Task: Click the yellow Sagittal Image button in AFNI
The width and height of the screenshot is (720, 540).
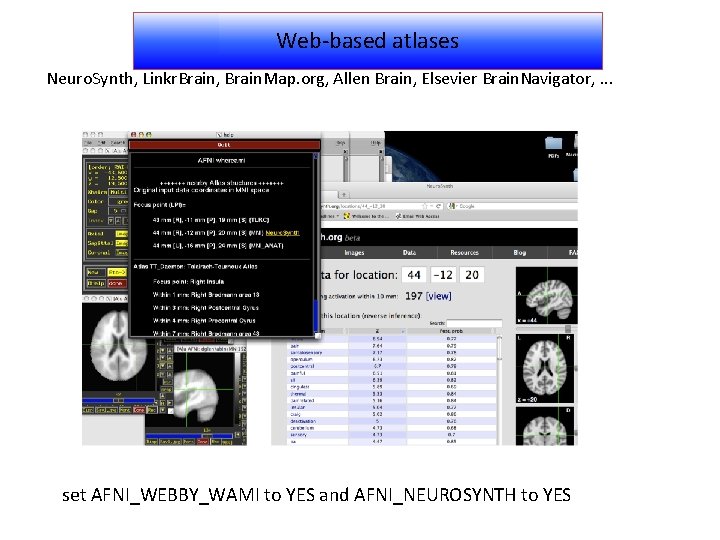Action: coord(121,243)
